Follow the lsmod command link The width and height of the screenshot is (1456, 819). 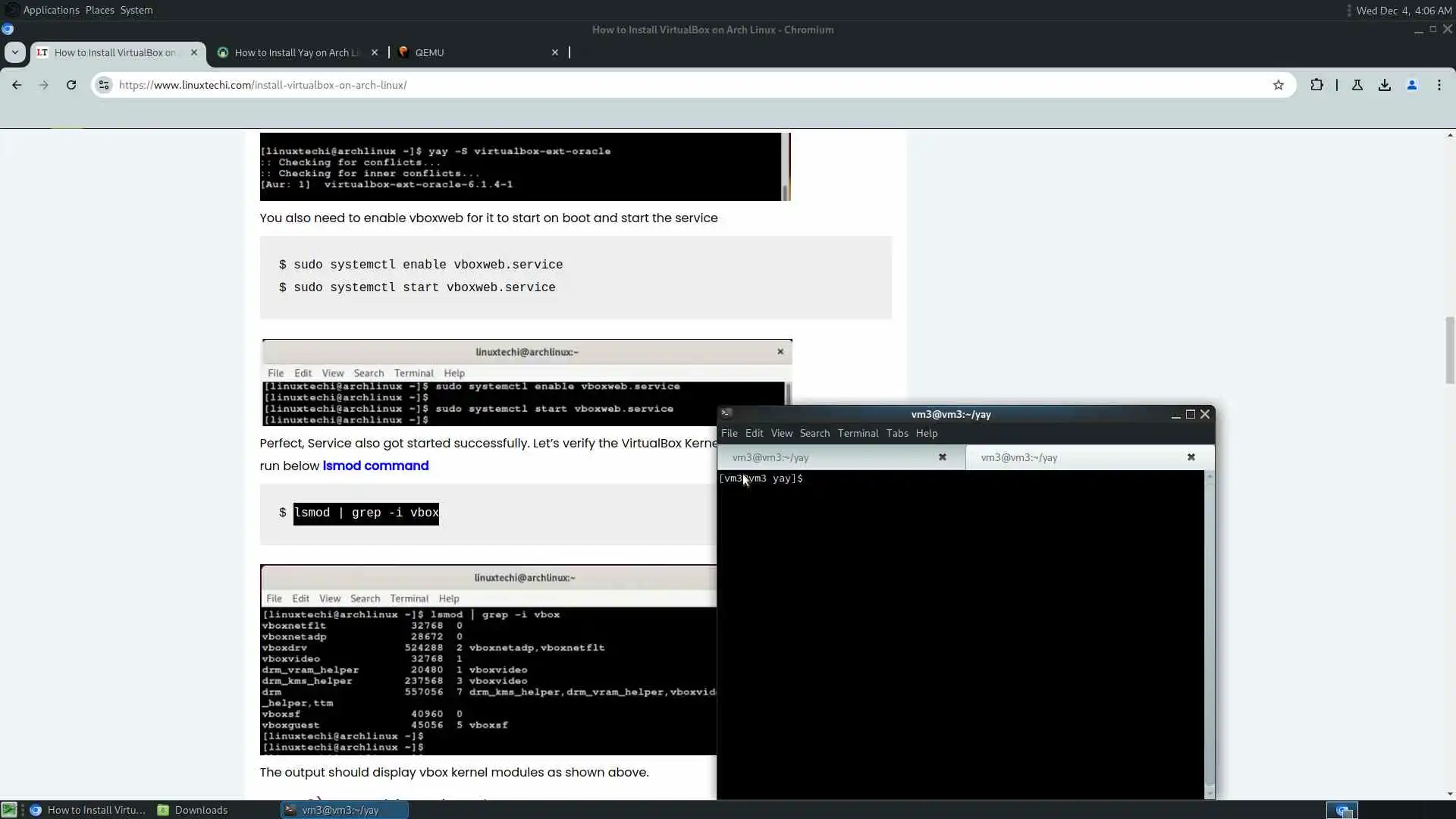tap(375, 466)
